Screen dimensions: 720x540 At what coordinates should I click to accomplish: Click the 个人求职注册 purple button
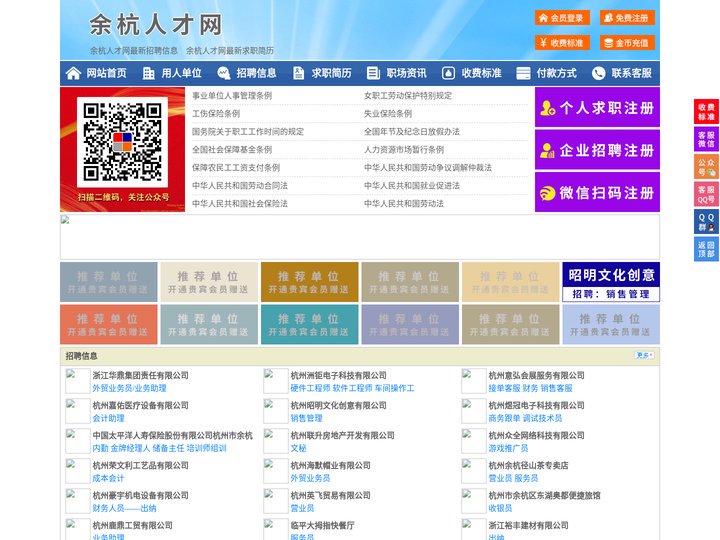point(597,107)
